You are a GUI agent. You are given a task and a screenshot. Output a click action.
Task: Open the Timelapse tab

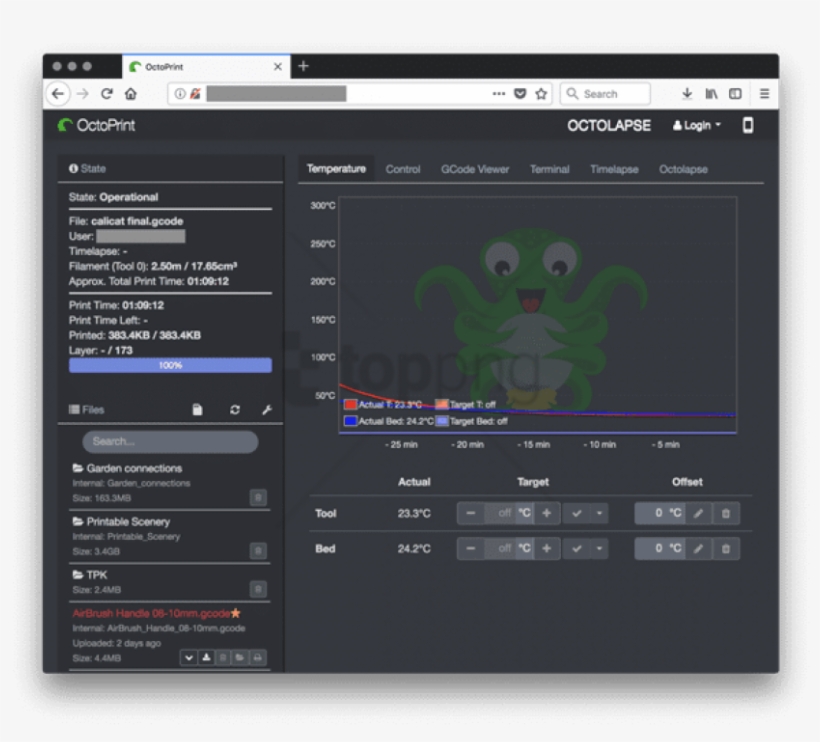[x=614, y=169]
